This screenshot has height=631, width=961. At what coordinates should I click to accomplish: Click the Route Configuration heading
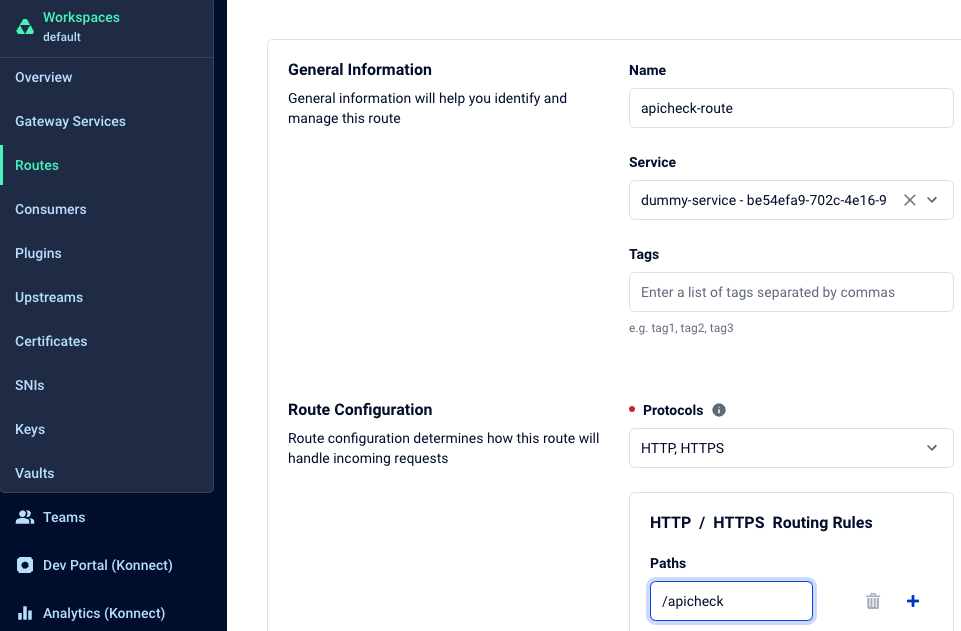pos(360,410)
